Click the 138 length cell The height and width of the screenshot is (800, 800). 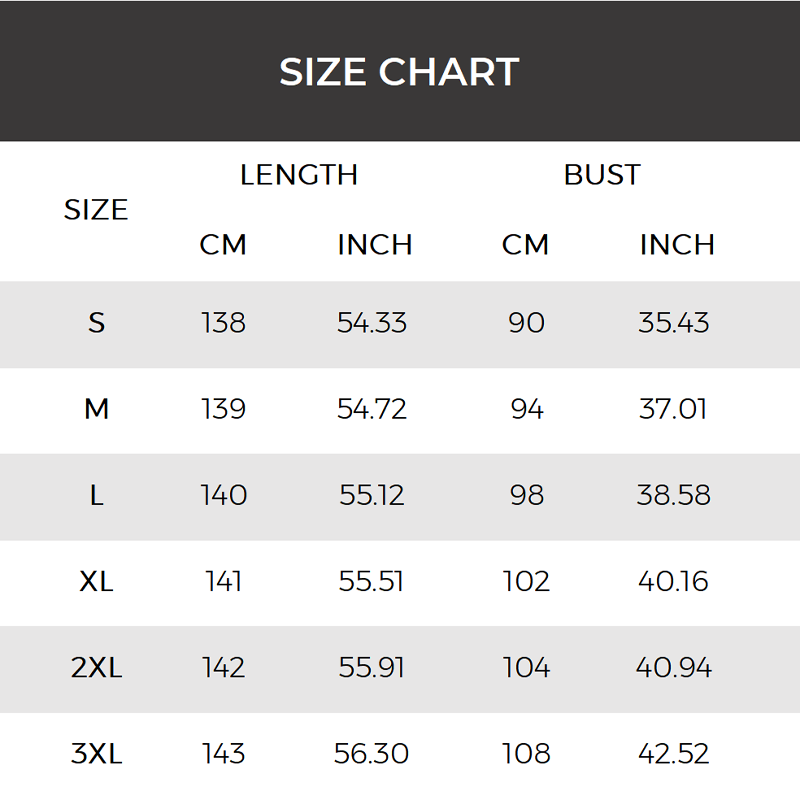(x=223, y=323)
